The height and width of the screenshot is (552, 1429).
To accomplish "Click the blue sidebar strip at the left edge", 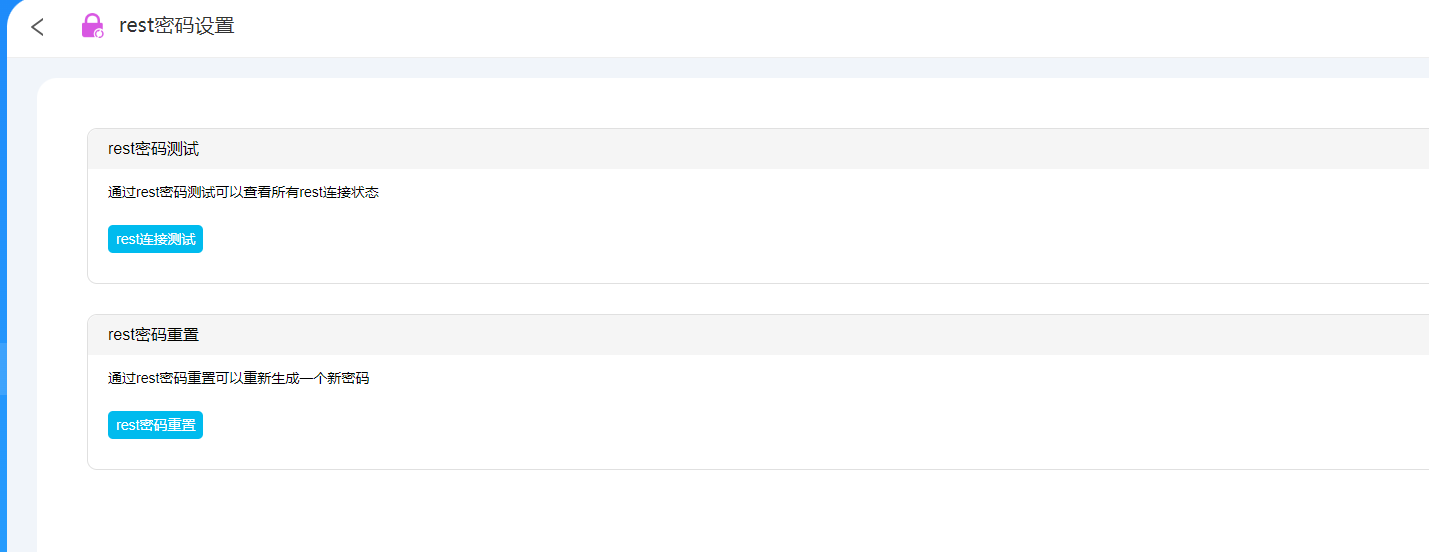I will (3, 200).
